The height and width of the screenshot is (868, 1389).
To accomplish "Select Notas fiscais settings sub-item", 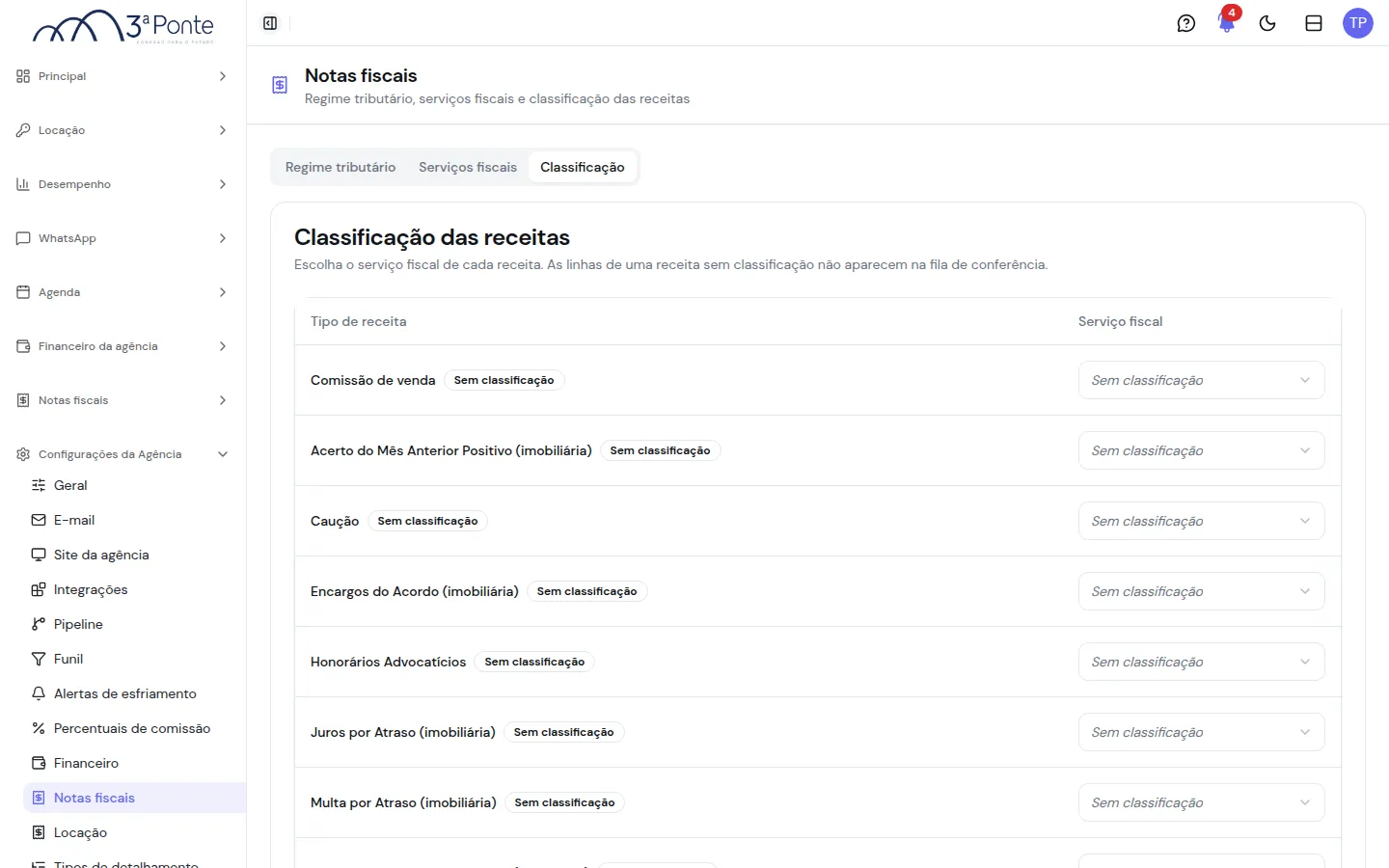I will 134,798.
